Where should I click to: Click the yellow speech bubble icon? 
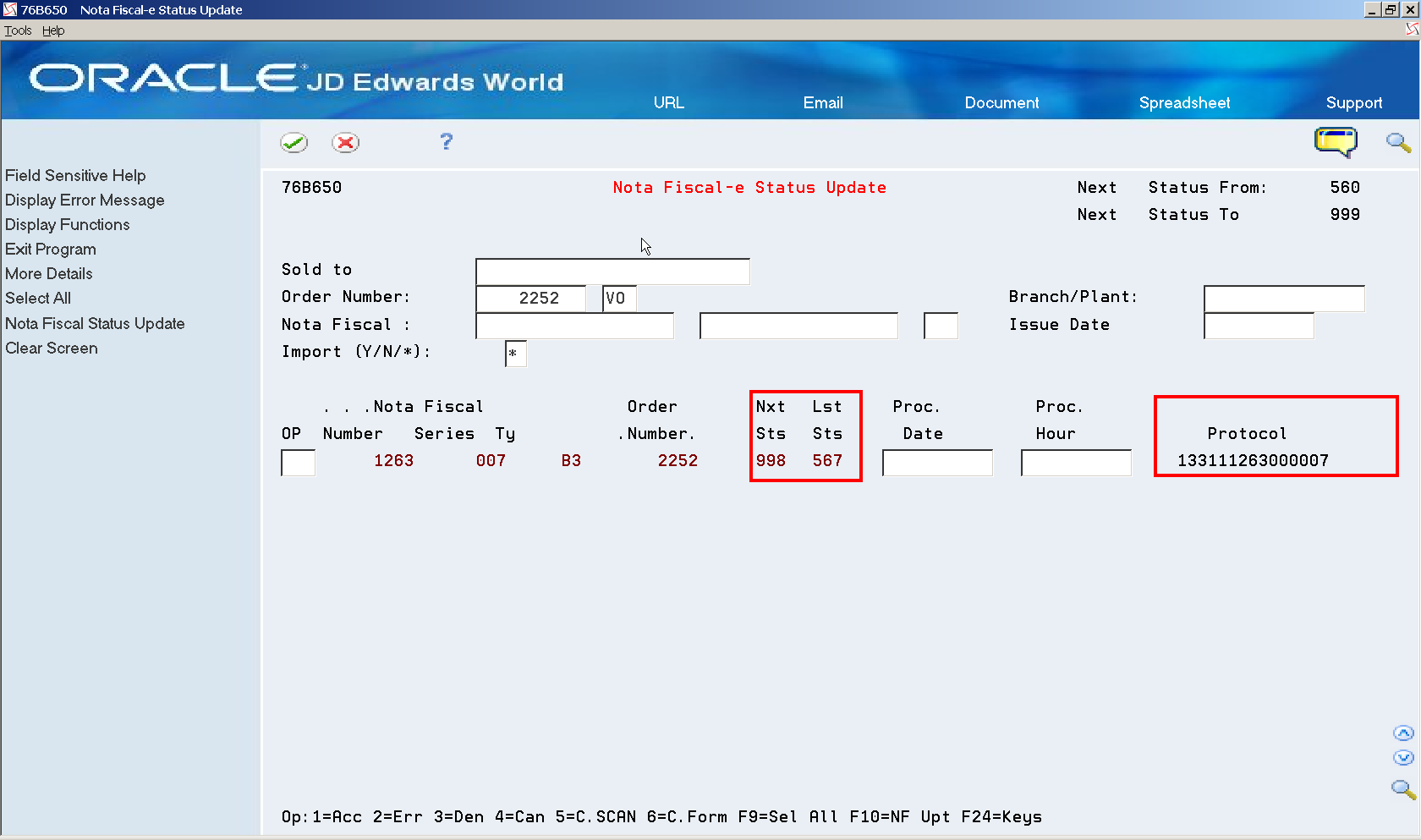point(1335,142)
